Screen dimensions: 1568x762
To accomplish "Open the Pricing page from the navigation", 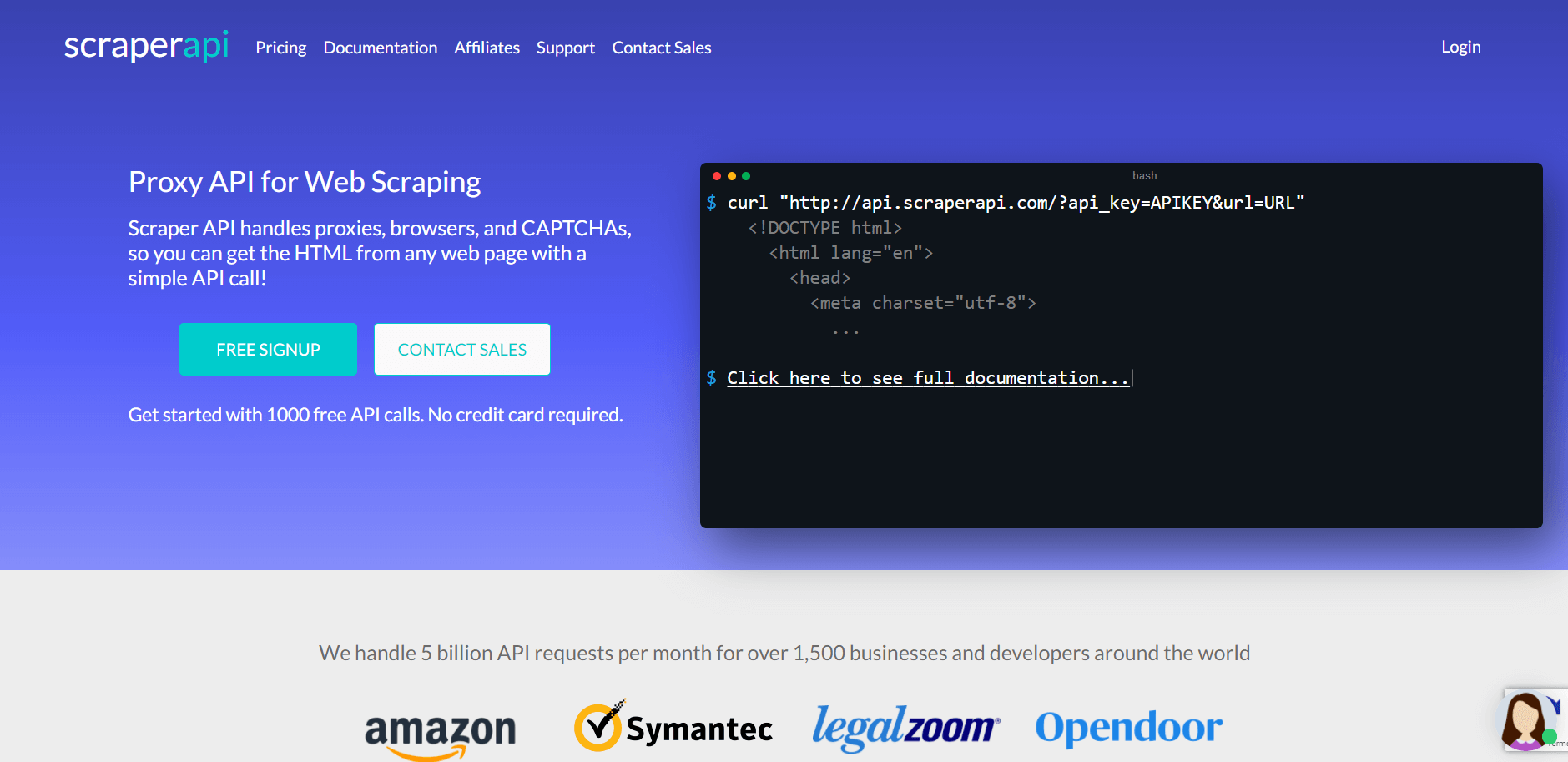I will pyautogui.click(x=280, y=48).
